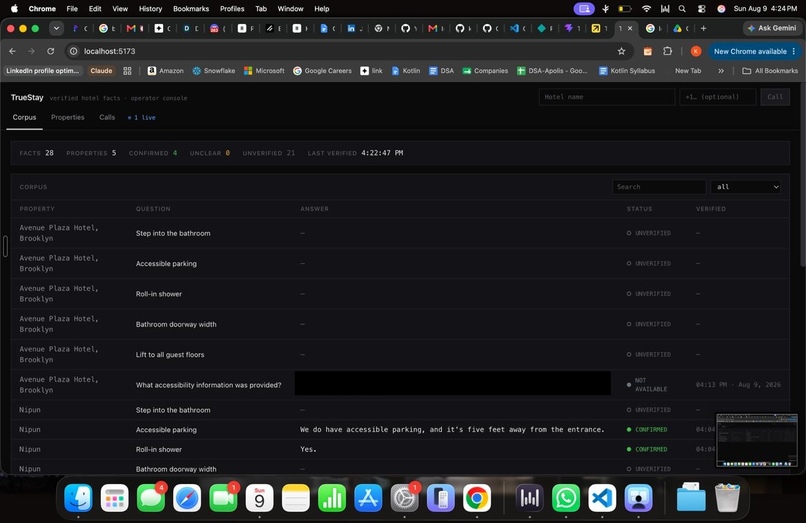Open Trash in the Dock
Viewport: 806px width, 523px height.
point(727,498)
